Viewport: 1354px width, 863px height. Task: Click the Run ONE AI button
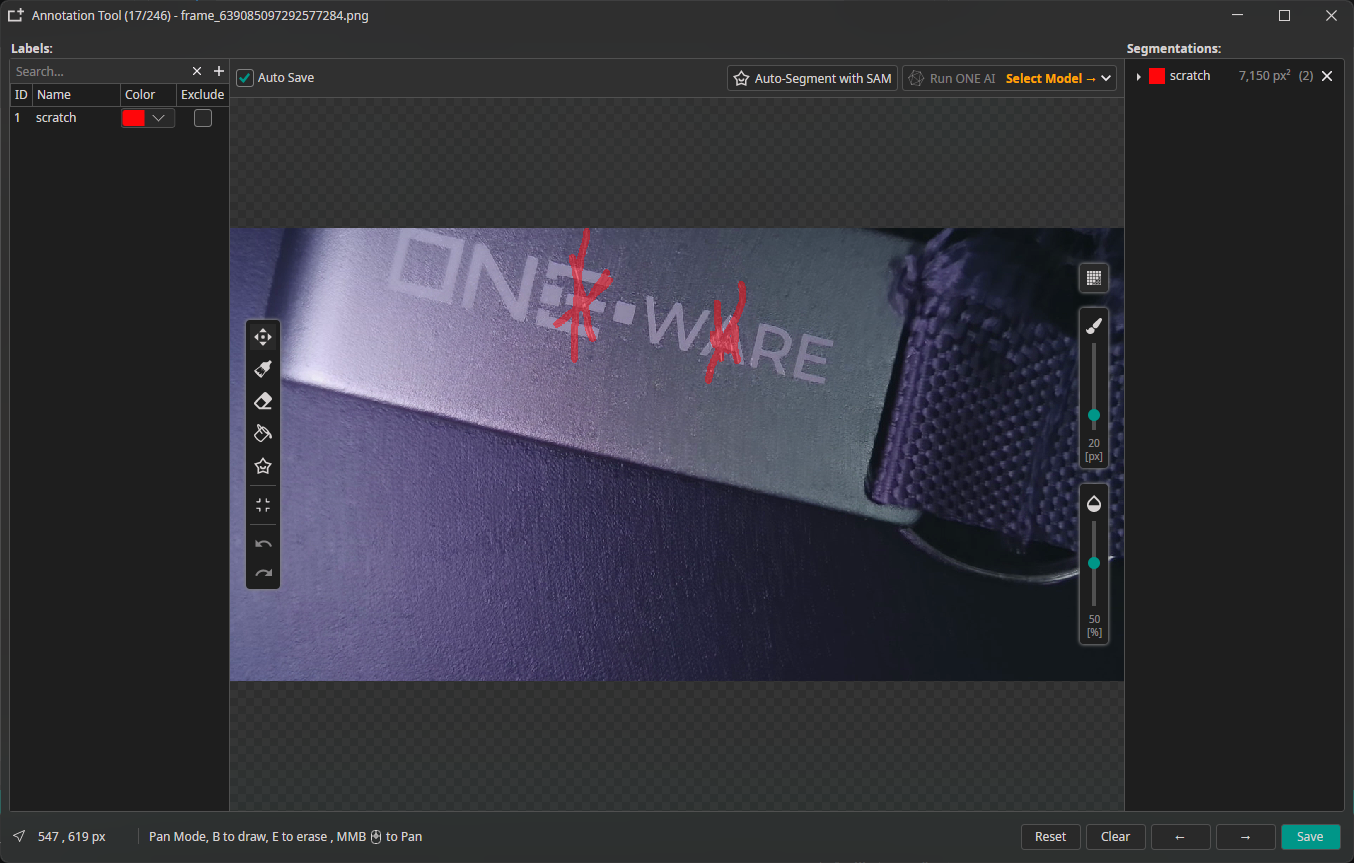coord(951,78)
